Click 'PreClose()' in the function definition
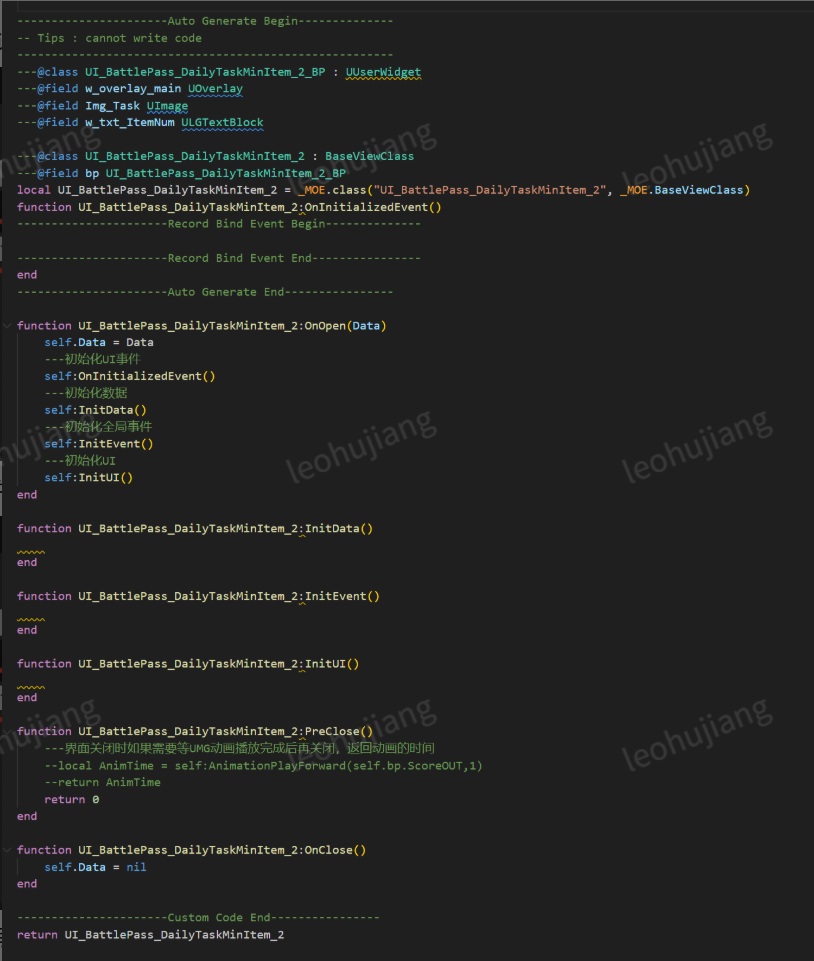This screenshot has height=961, width=814. click(x=338, y=731)
